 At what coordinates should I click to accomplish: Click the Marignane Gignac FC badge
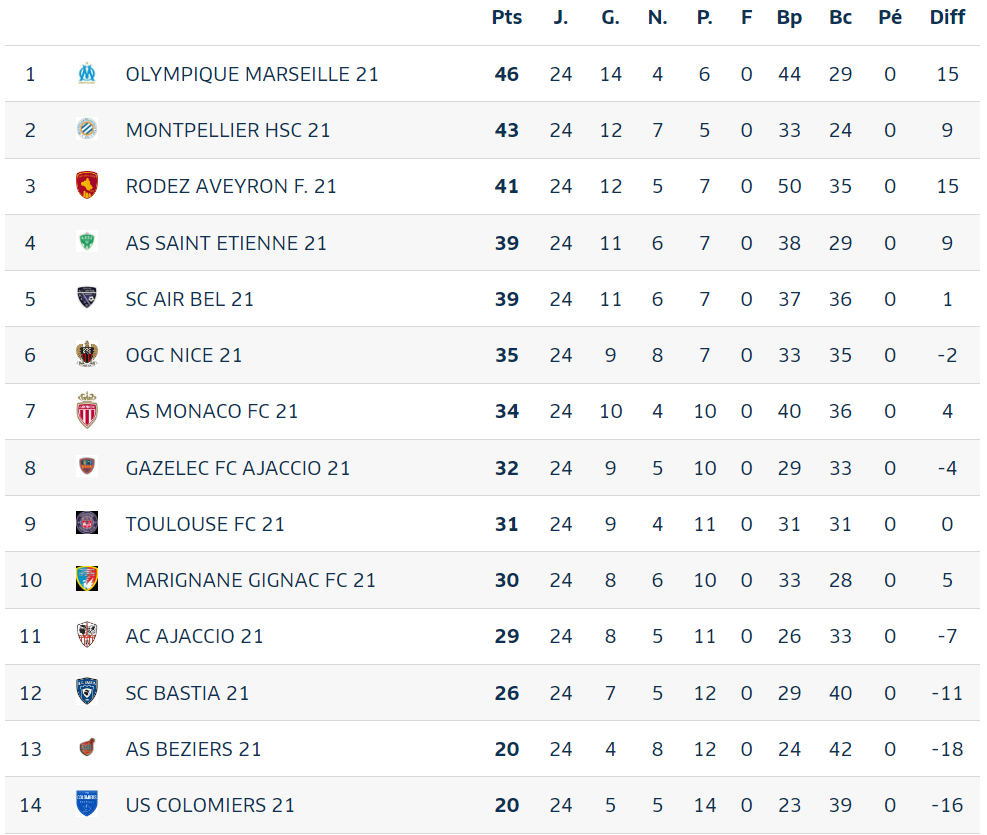tap(87, 579)
